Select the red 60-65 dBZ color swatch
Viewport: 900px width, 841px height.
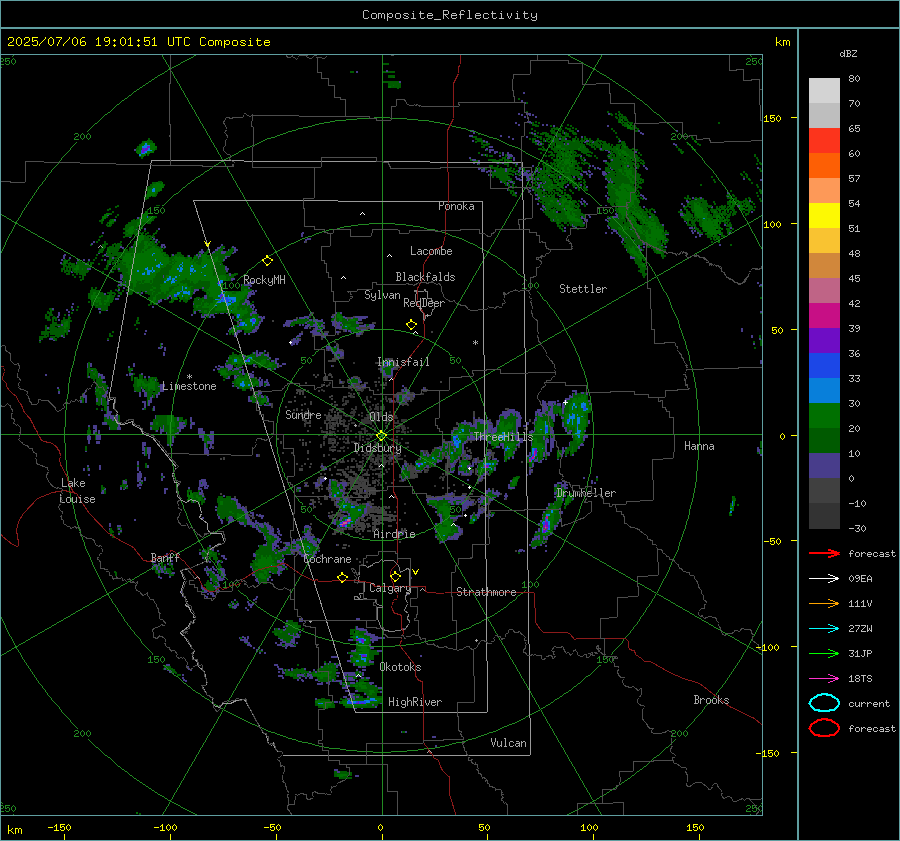[x=824, y=141]
